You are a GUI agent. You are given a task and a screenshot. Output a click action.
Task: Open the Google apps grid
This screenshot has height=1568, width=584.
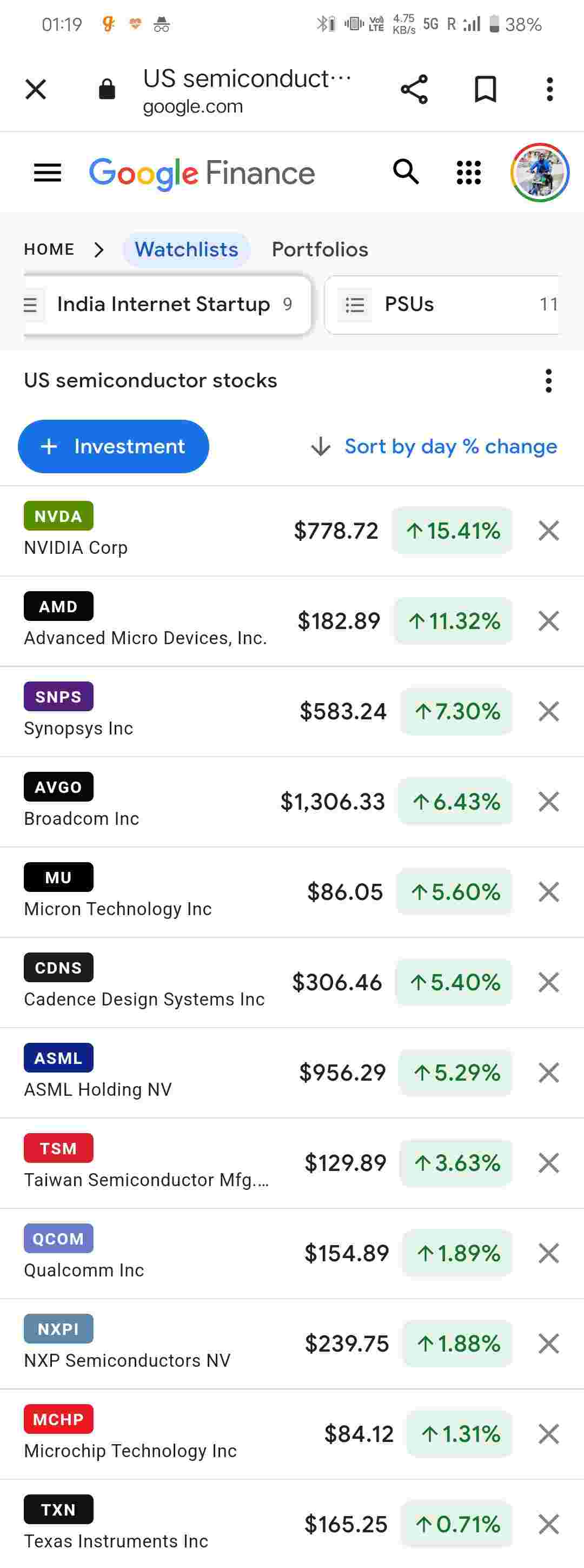(x=468, y=173)
